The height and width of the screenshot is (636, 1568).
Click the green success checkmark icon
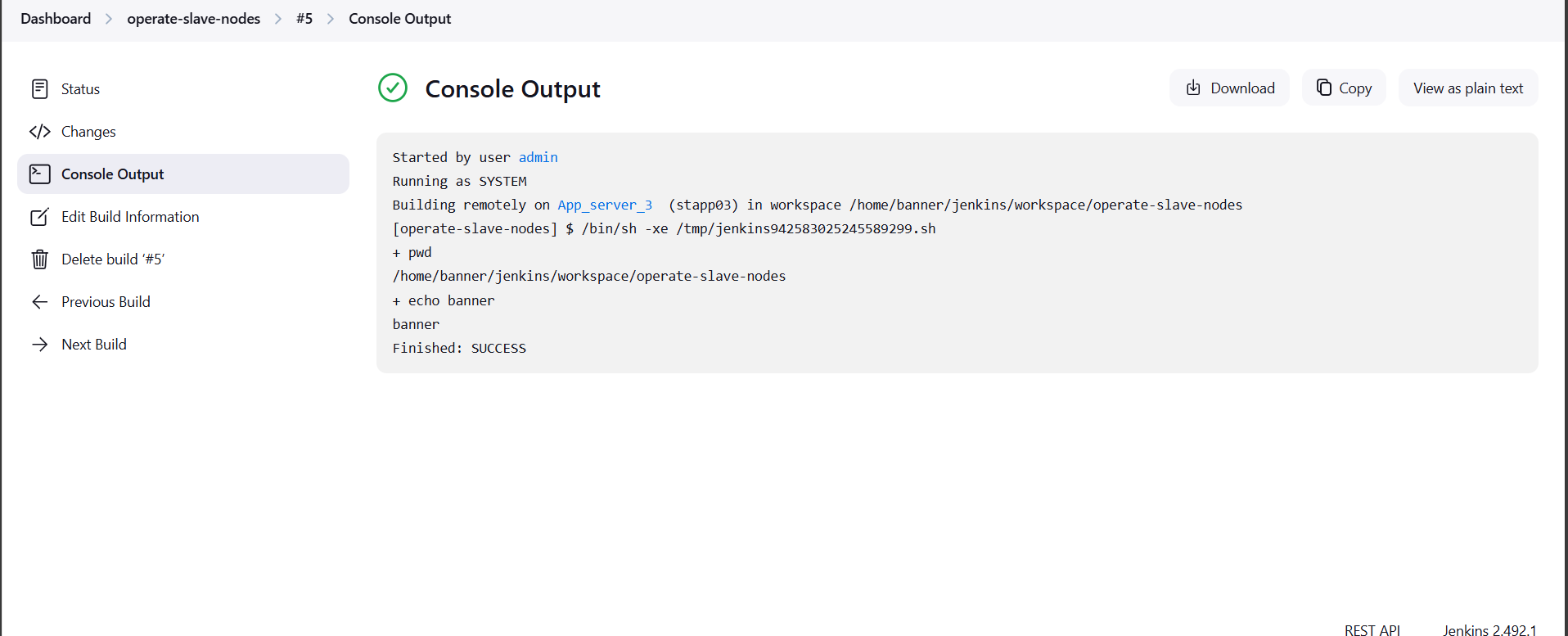pos(393,88)
